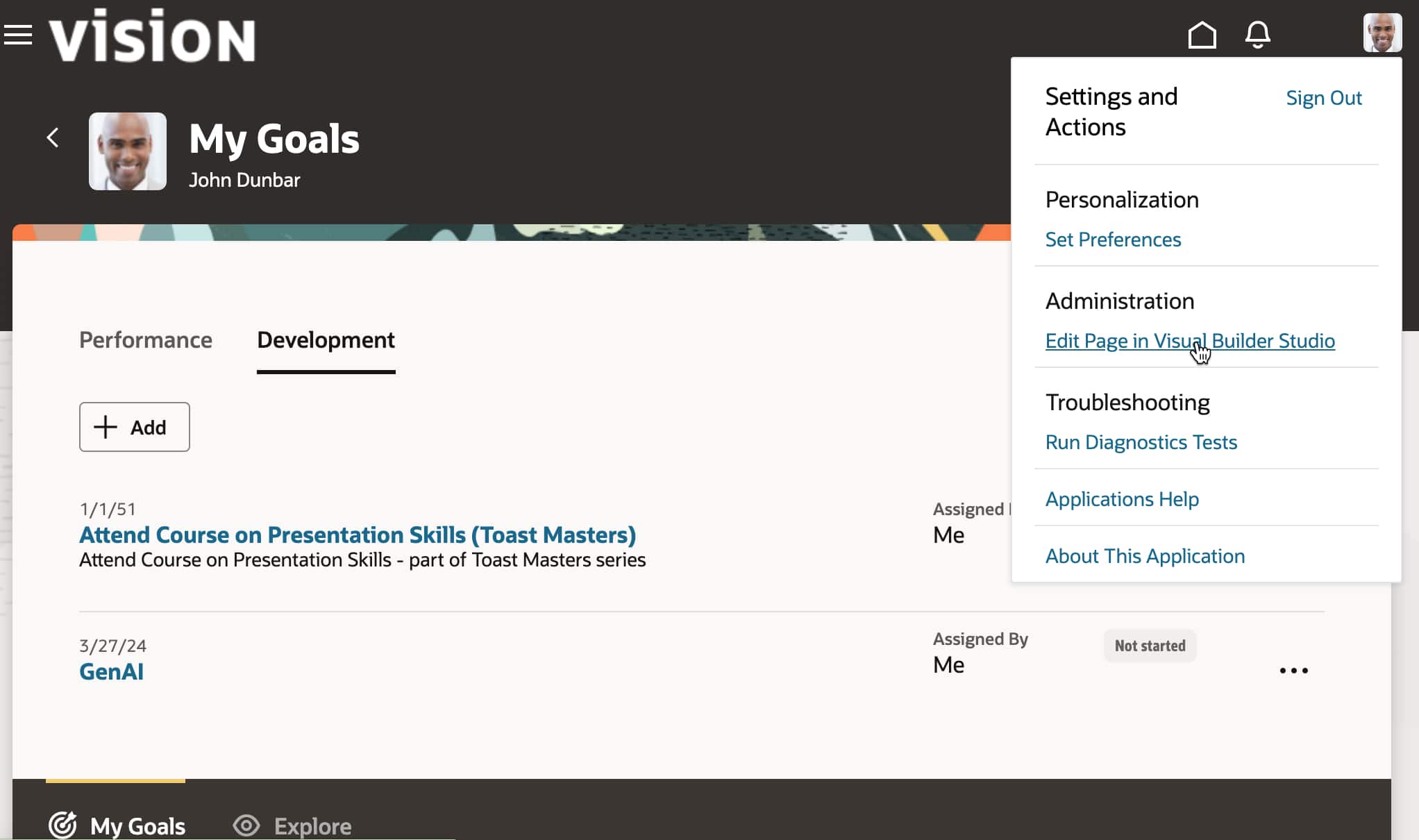The height and width of the screenshot is (840, 1419).
Task: Click Sign Out
Action: pyautogui.click(x=1324, y=98)
